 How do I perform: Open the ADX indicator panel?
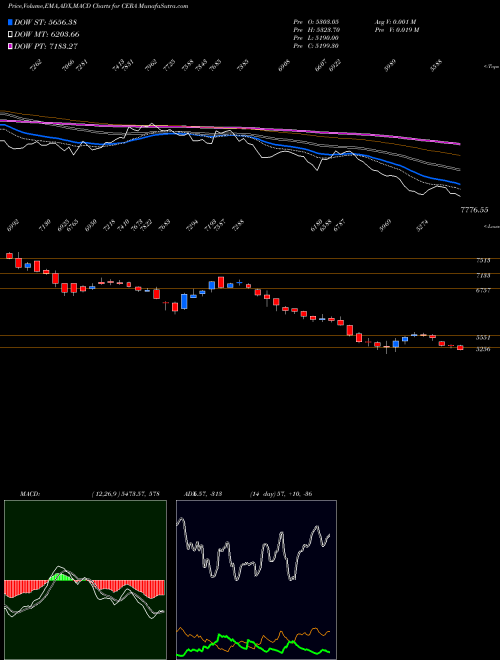tap(256, 580)
